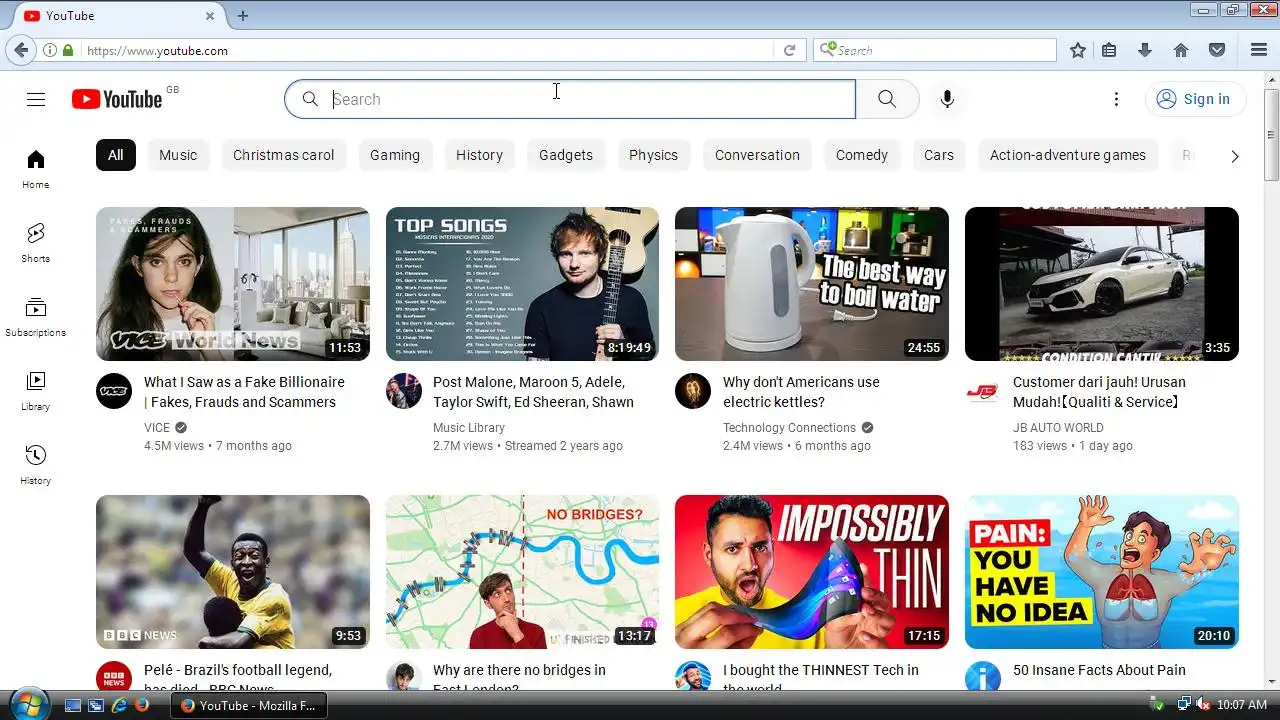Open the No Bridges map thumbnail
The image size is (1280, 720).
522,572
